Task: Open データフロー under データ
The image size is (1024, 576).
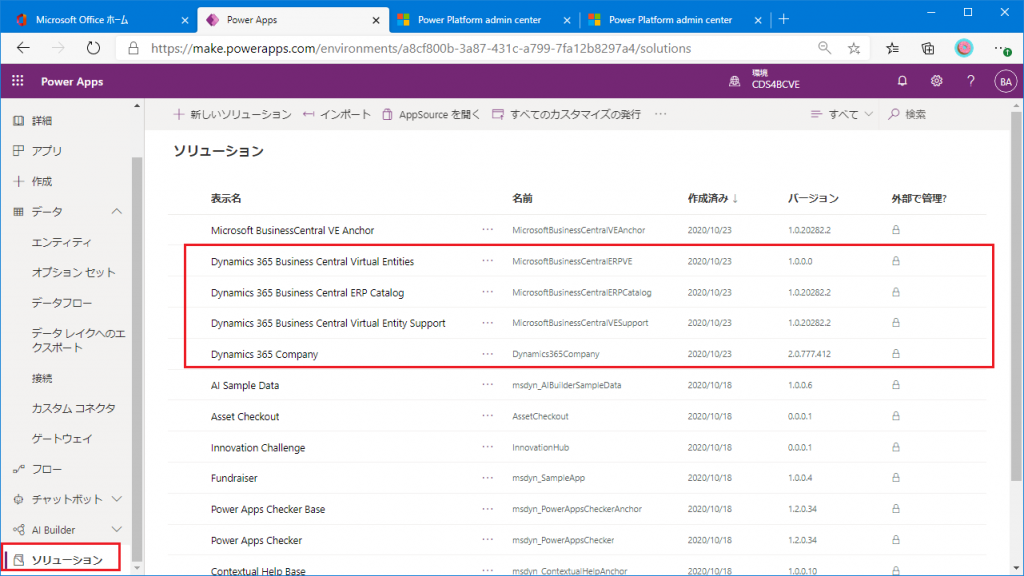Action: click(61, 303)
